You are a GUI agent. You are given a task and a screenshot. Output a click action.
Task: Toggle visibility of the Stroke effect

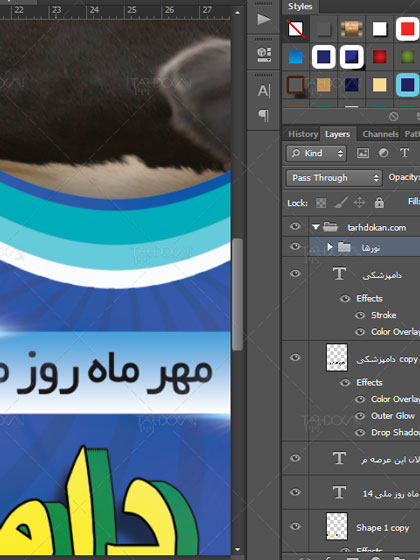360,315
